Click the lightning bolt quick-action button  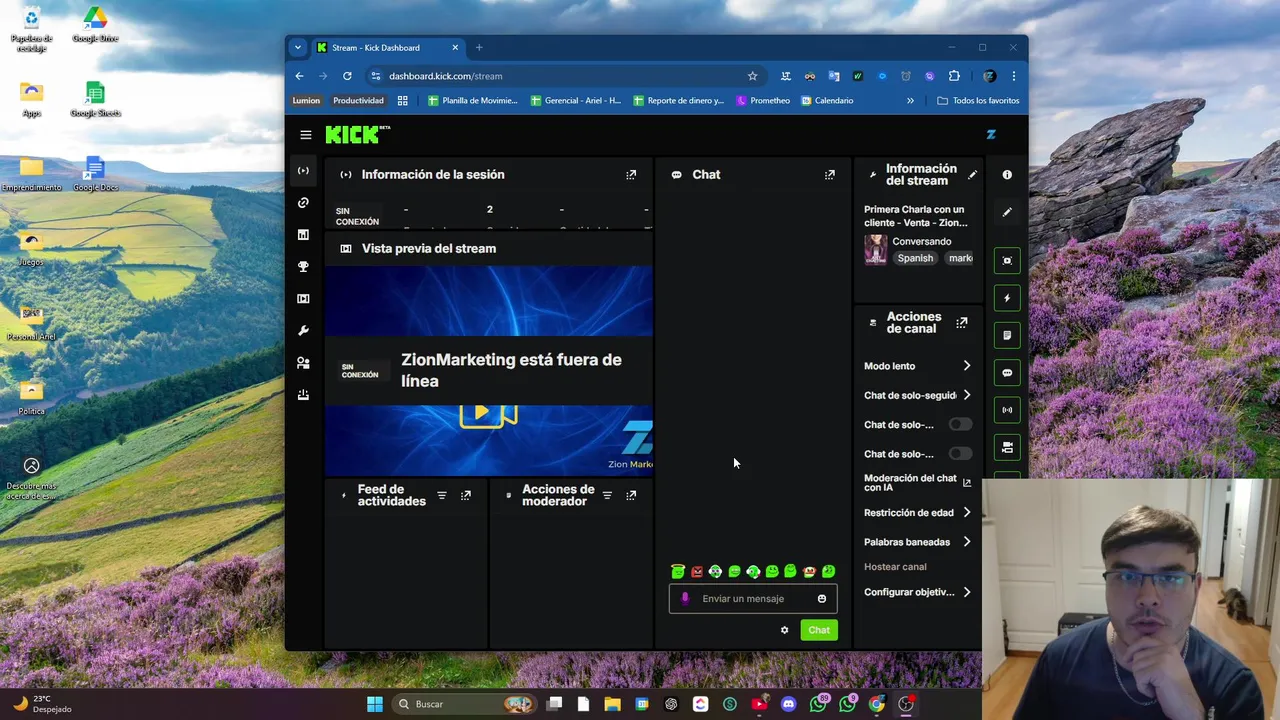coord(1007,298)
